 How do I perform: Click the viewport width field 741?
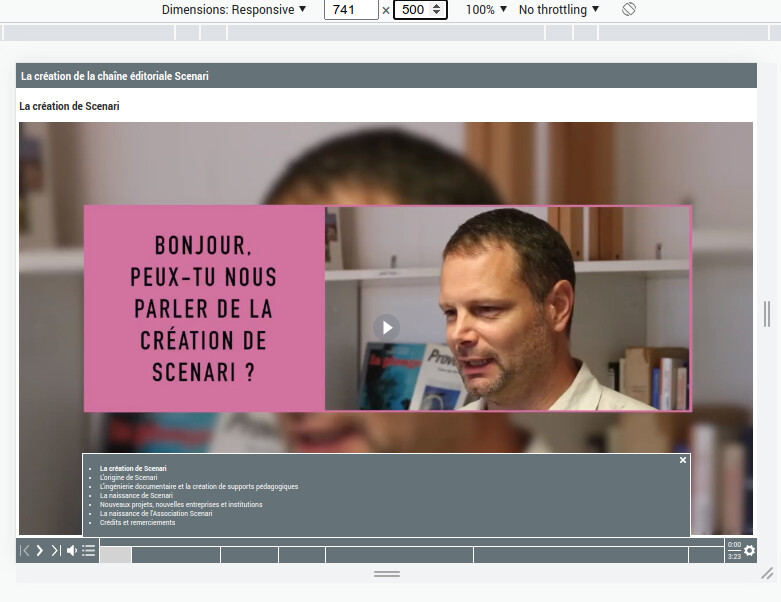coord(351,9)
